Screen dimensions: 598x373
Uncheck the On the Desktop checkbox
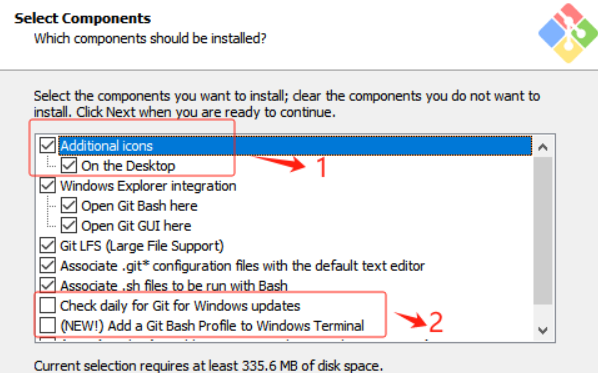coord(69,166)
